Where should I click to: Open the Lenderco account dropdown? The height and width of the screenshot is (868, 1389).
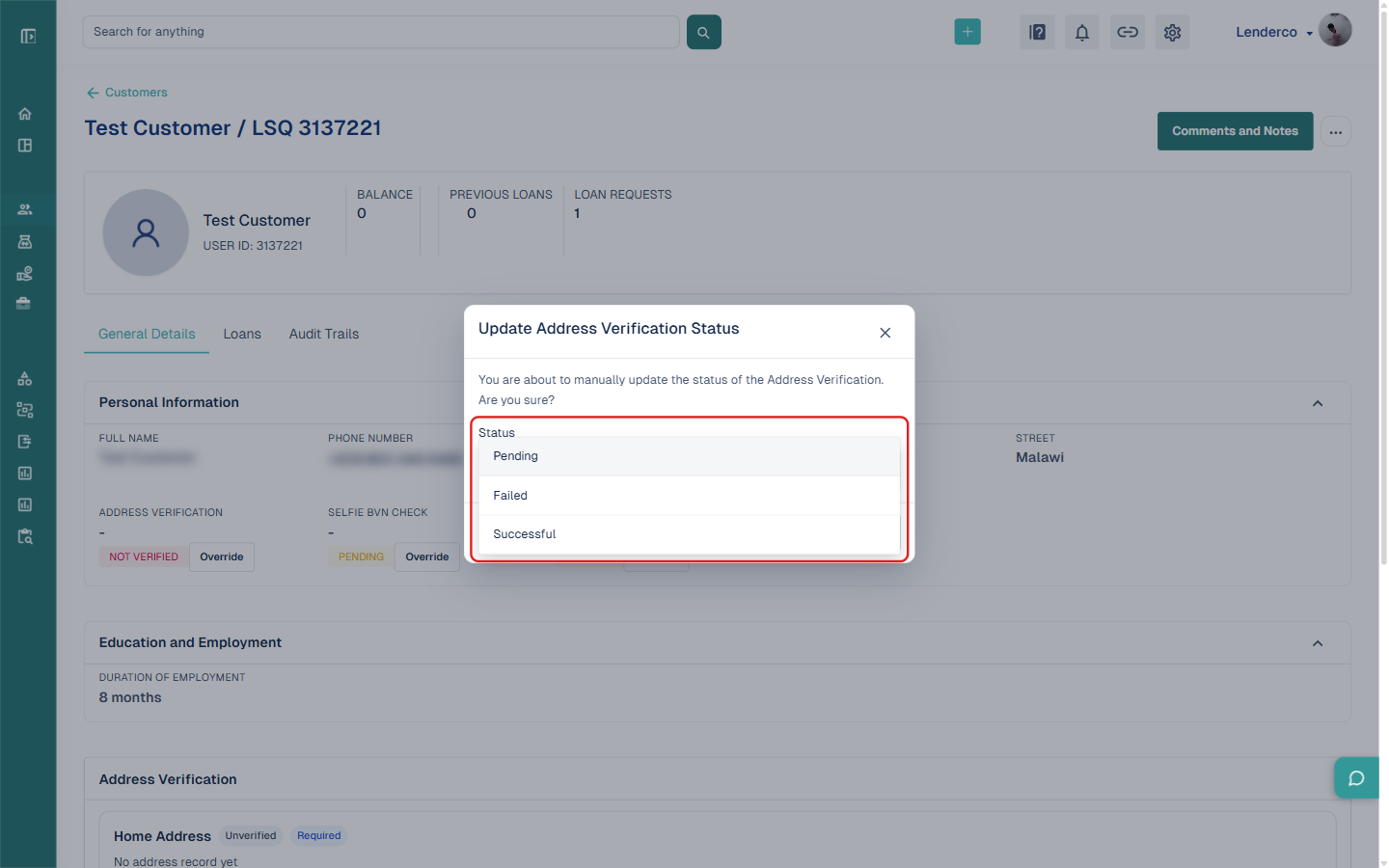1274,32
